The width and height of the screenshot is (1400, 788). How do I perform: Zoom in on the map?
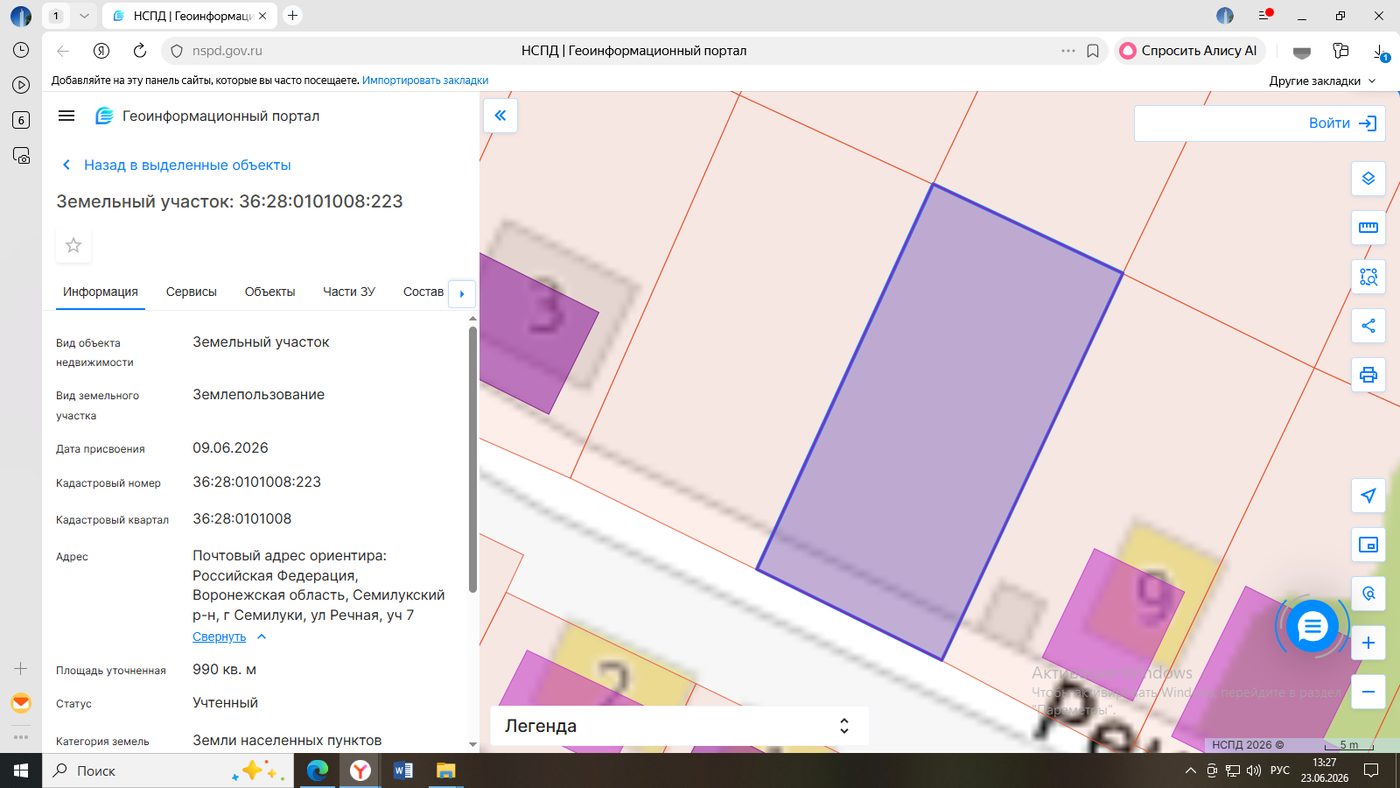coord(1368,643)
